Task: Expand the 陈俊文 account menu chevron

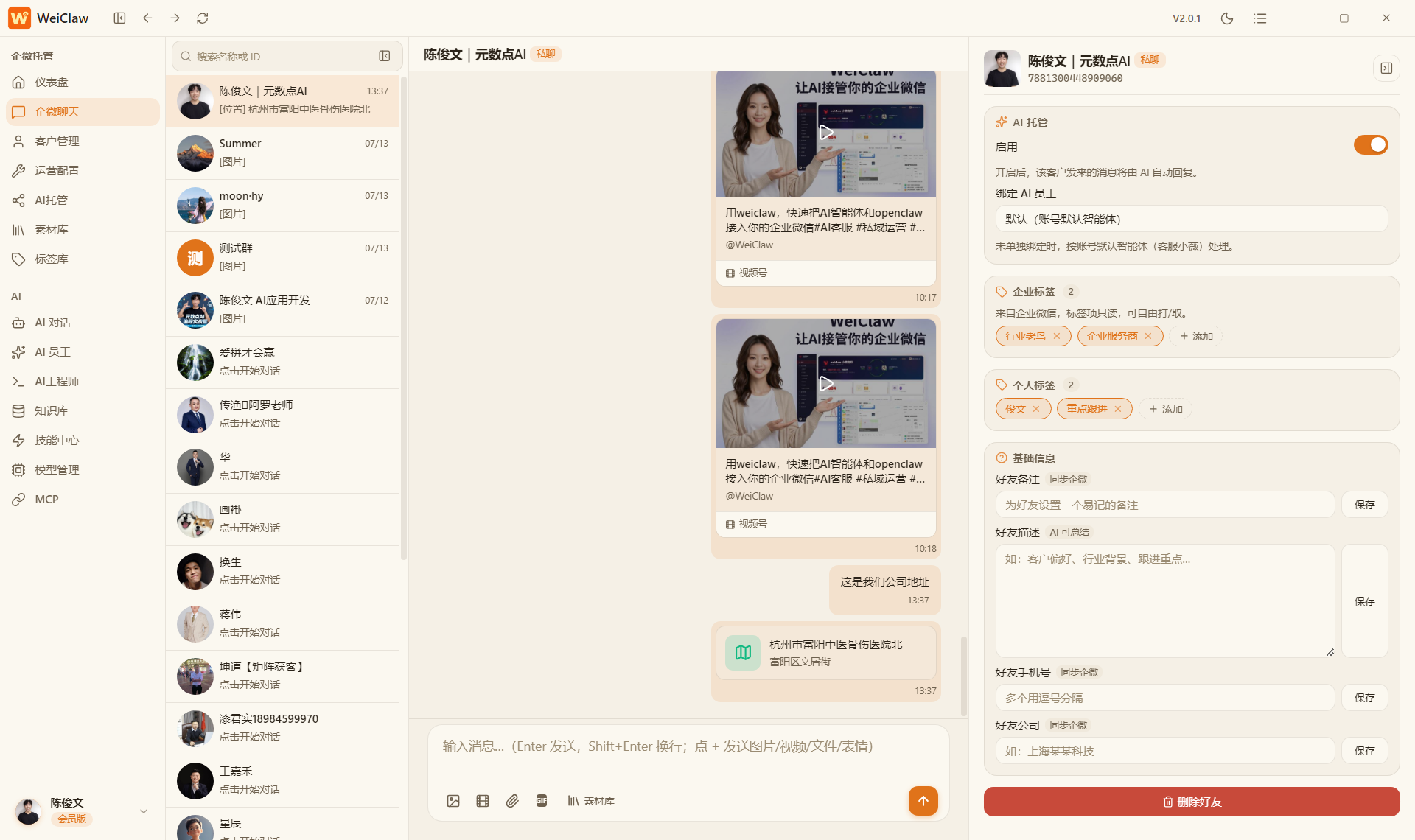Action: coord(144,811)
